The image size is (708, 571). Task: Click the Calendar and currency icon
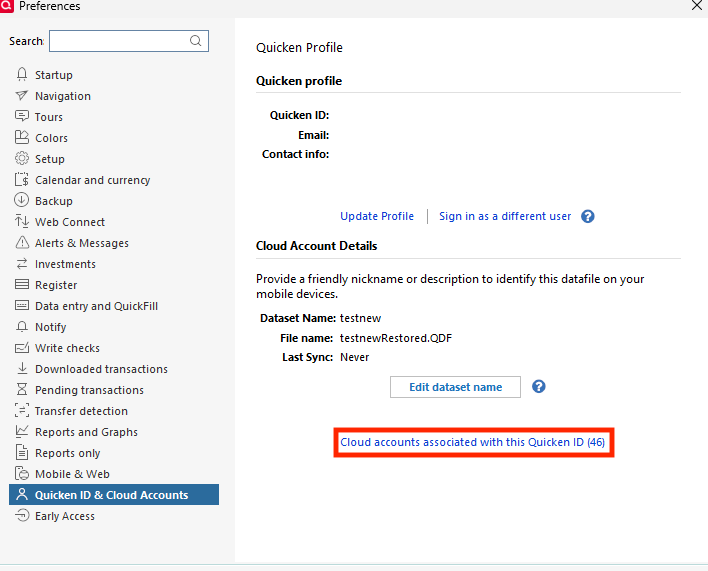22,180
